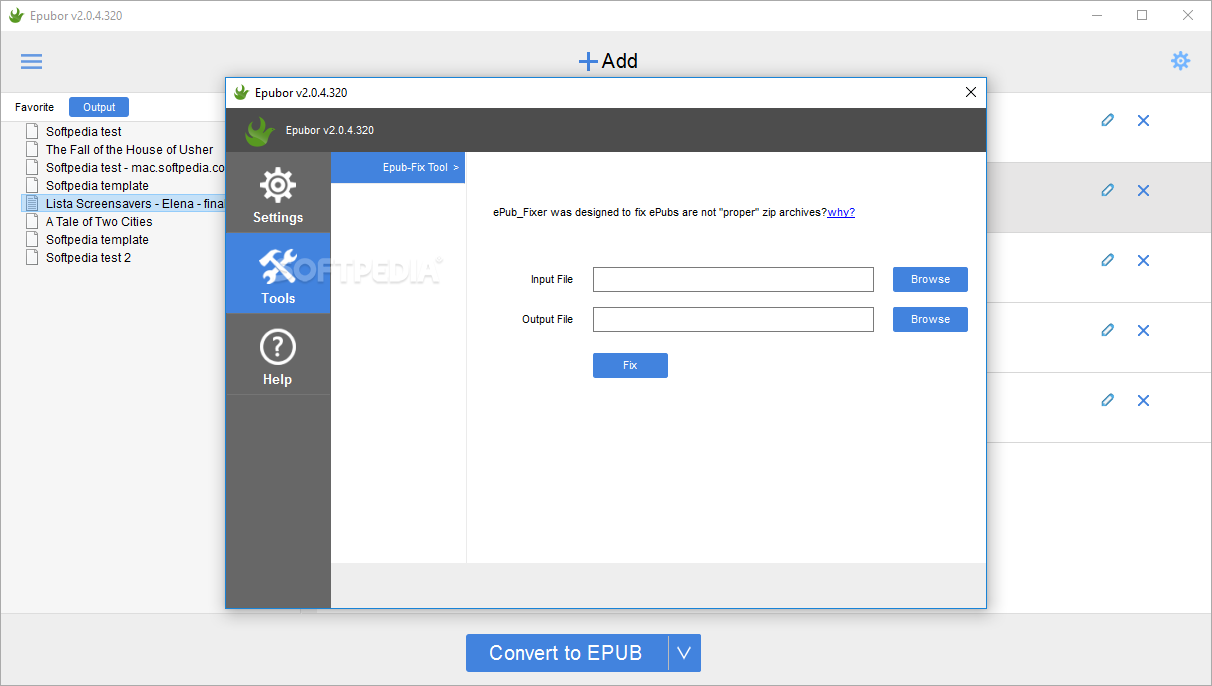1212x686 pixels.
Task: Select first 'Softpedia template' entry below mac.softpedia
Action: [97, 185]
